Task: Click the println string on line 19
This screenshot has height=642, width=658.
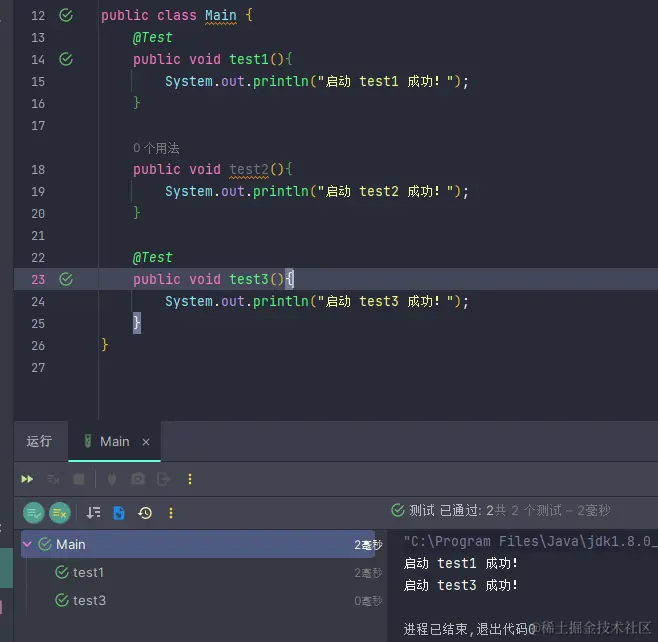Action: [x=385, y=191]
